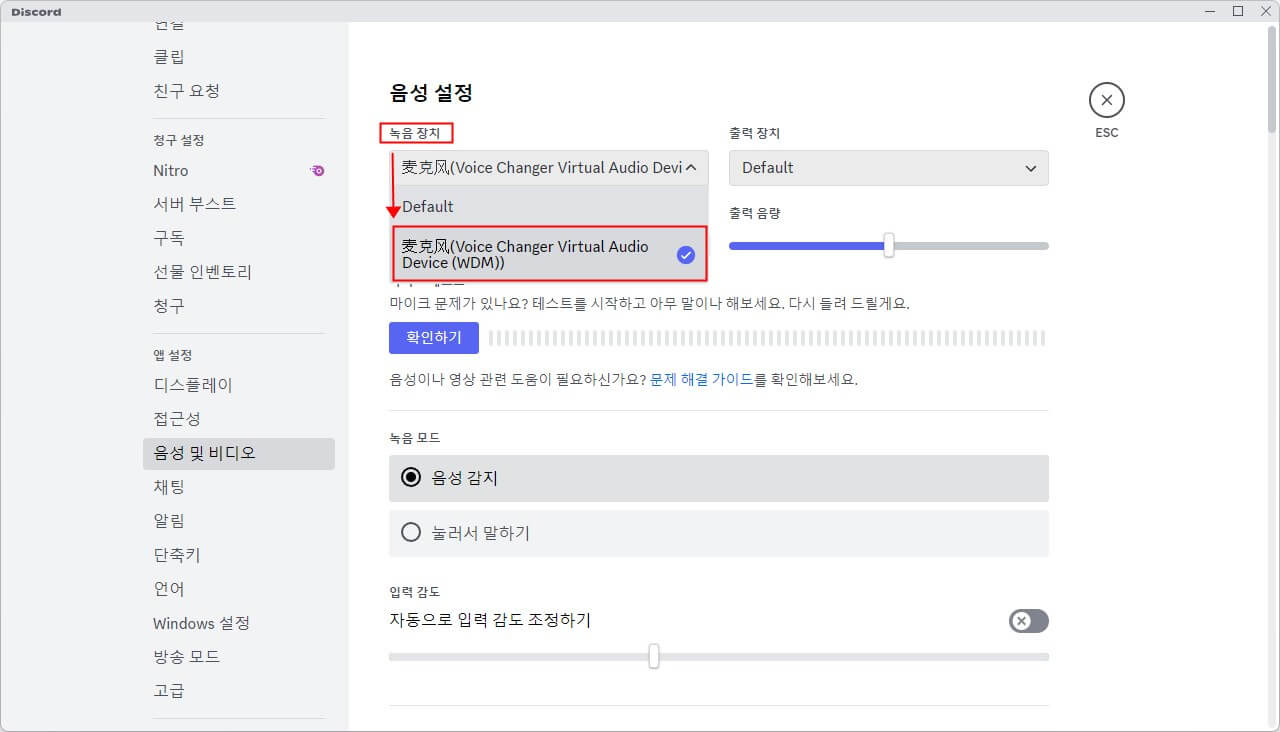1280x732 pixels.
Task: Open the 단축키 settings section
Action: click(177, 555)
